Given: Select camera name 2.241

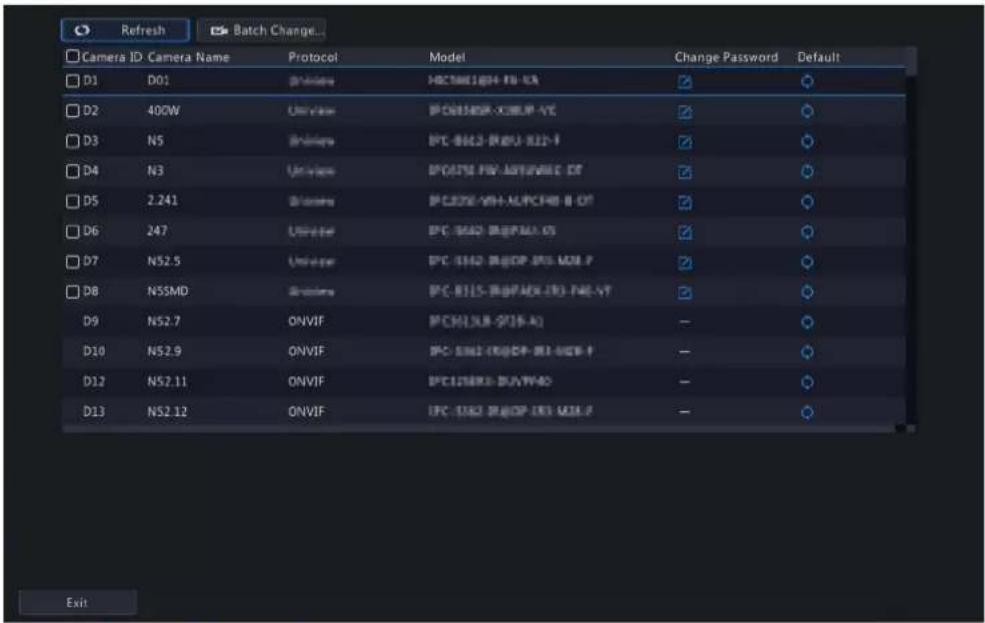Looking at the screenshot, I should 162,200.
